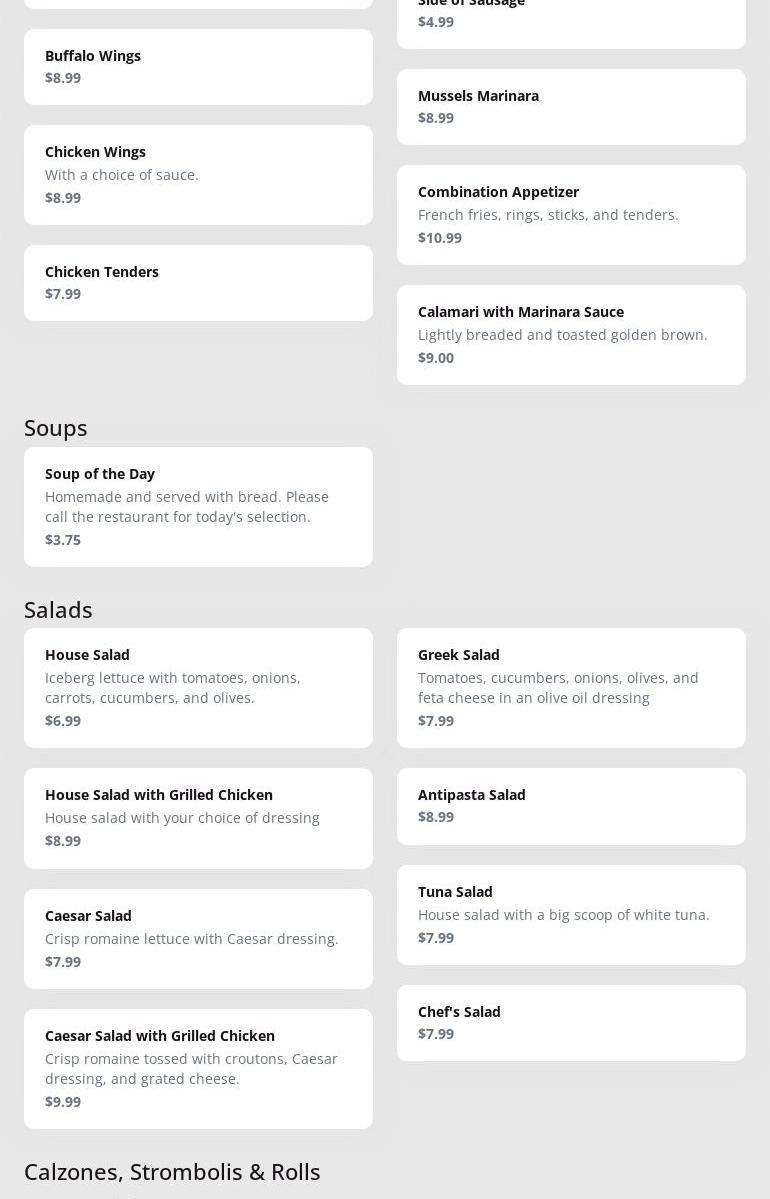This screenshot has width=770, height=1199.
Task: Click the $10.99 Combination Appetizer price
Action: [440, 237]
